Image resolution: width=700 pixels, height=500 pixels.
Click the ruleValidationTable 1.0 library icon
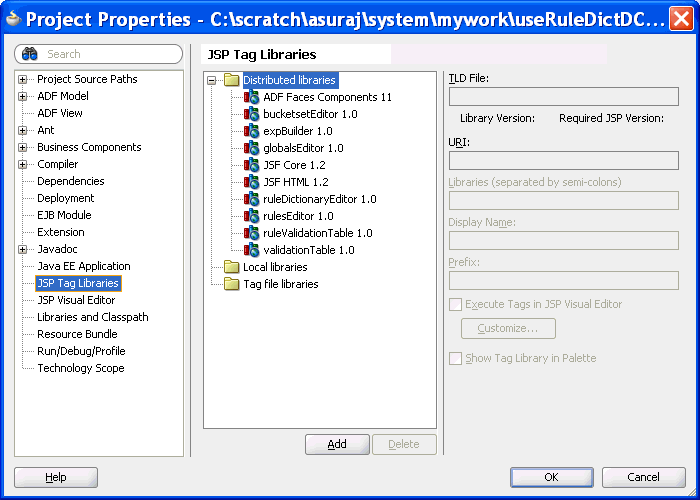(x=252, y=233)
